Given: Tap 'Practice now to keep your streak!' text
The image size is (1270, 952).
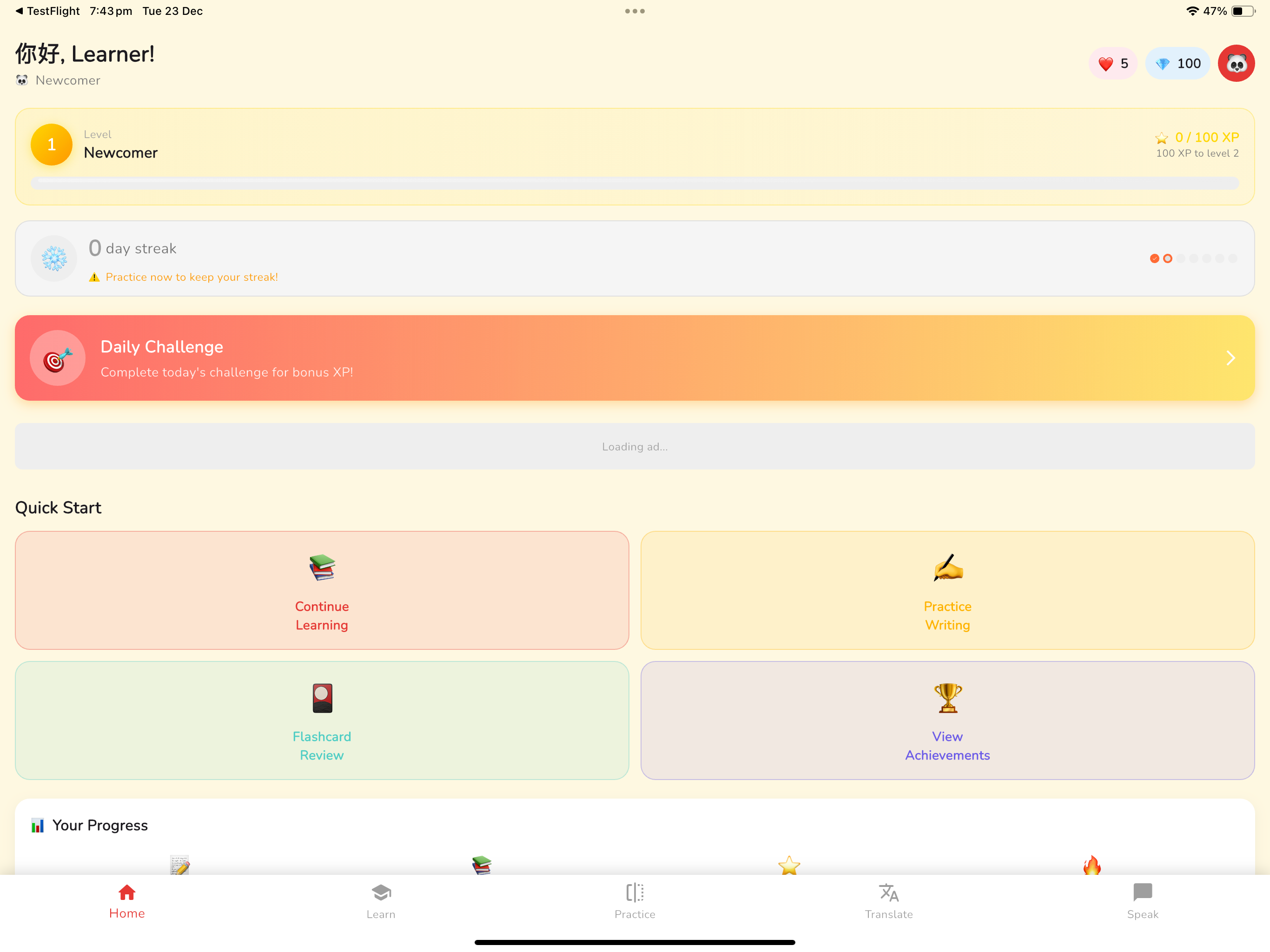Looking at the screenshot, I should (192, 278).
